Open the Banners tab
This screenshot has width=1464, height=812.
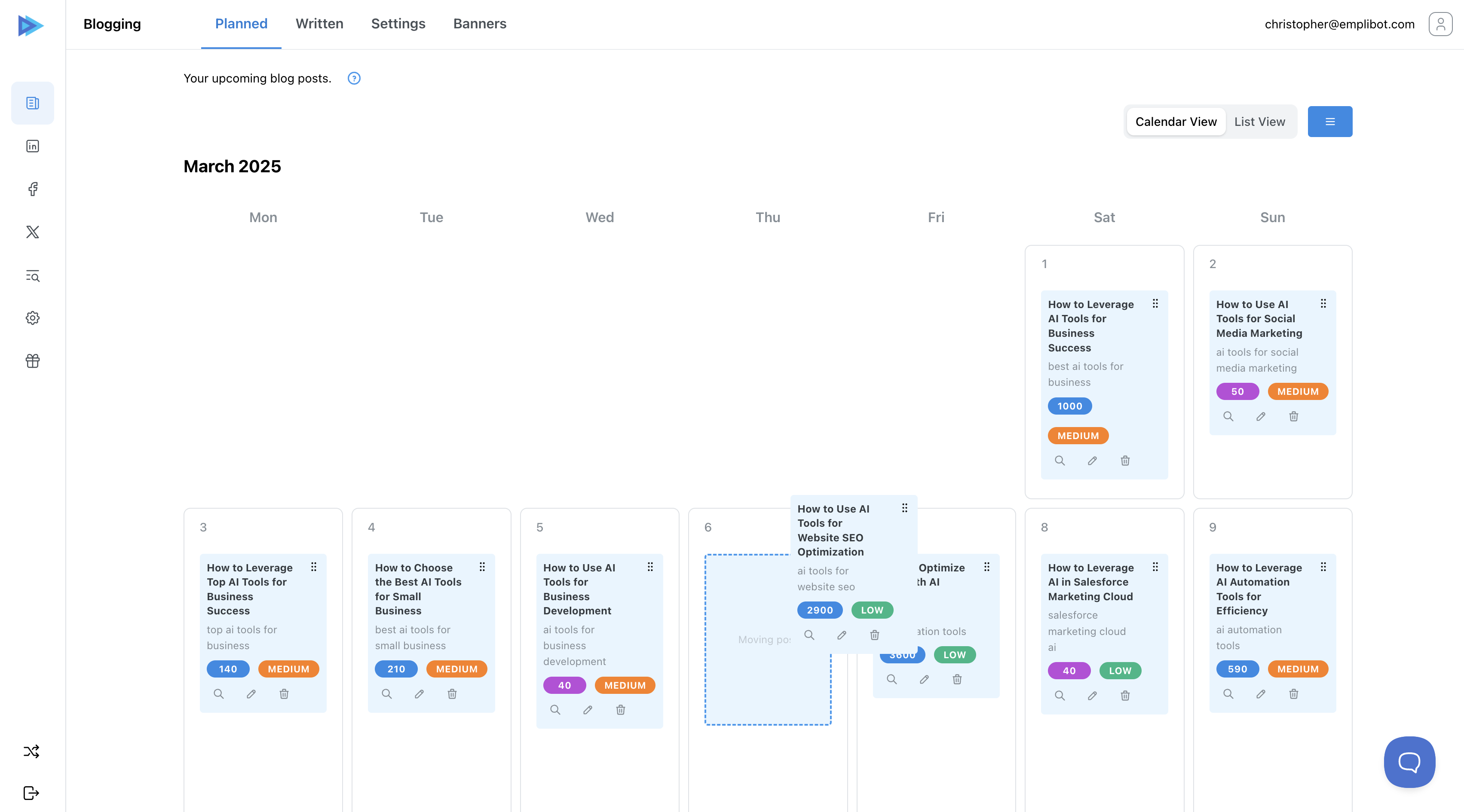[480, 23]
